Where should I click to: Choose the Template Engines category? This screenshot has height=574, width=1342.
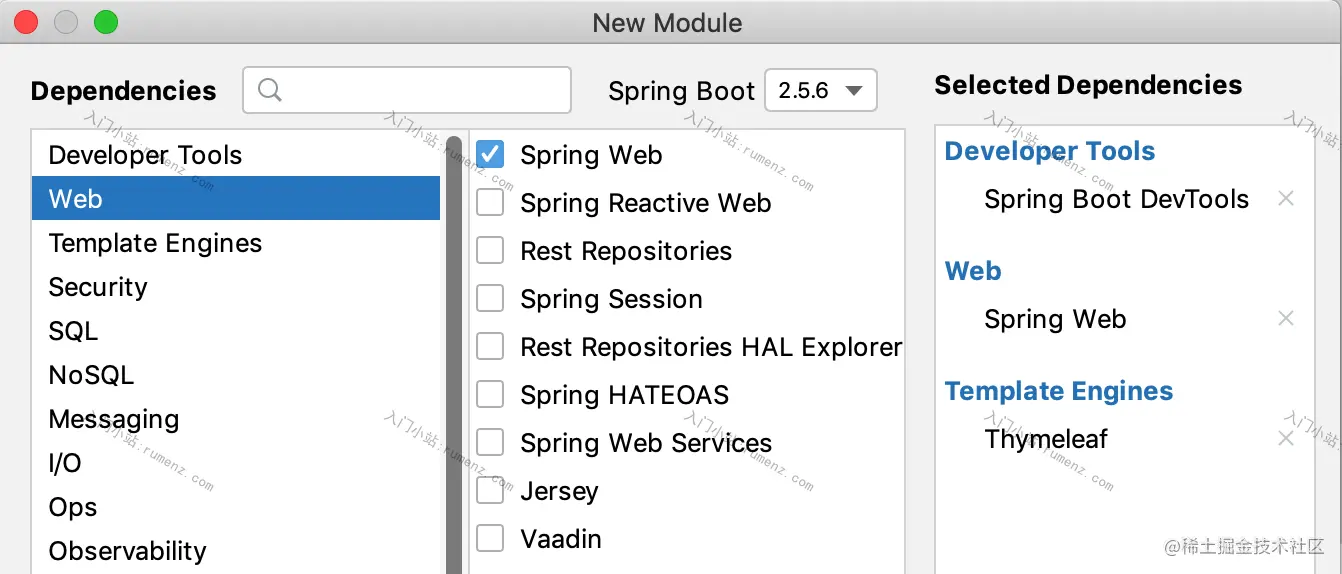pyautogui.click(x=236, y=243)
